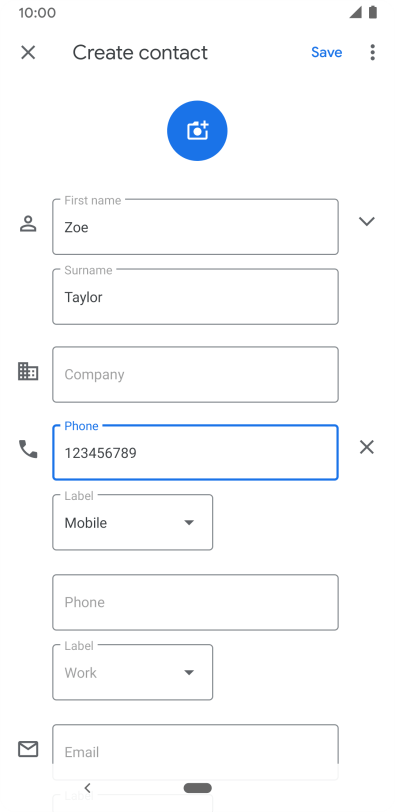Save the new contact

[327, 52]
